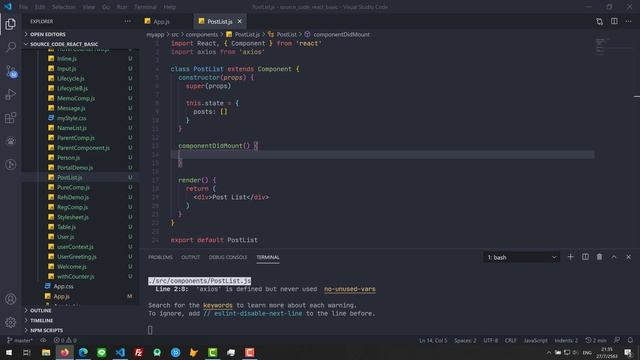Screen dimensions: 640x360
Task: Switch to the Debug Console tab
Action: click(228, 257)
